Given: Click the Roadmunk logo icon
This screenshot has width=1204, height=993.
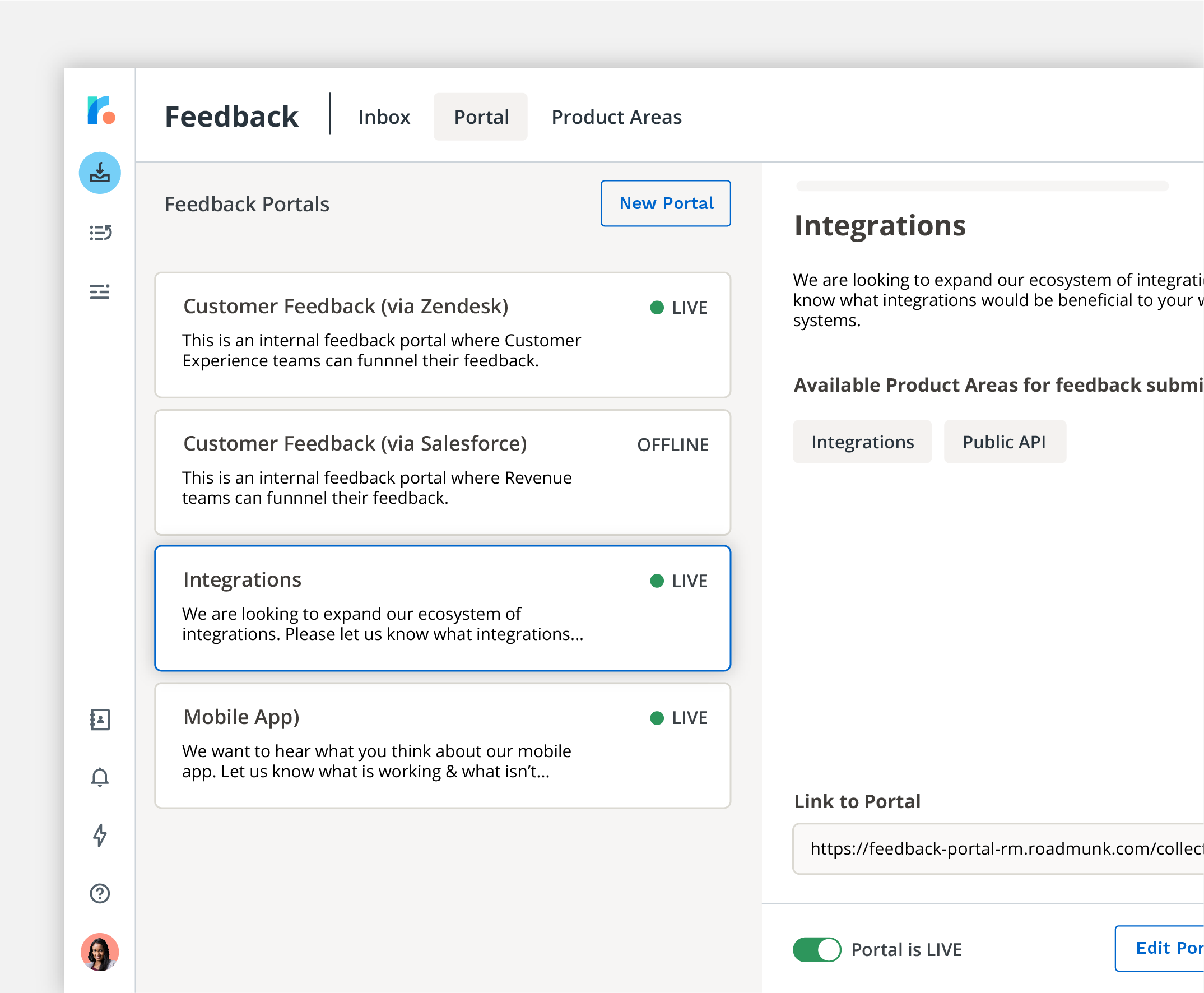Looking at the screenshot, I should click(x=99, y=110).
